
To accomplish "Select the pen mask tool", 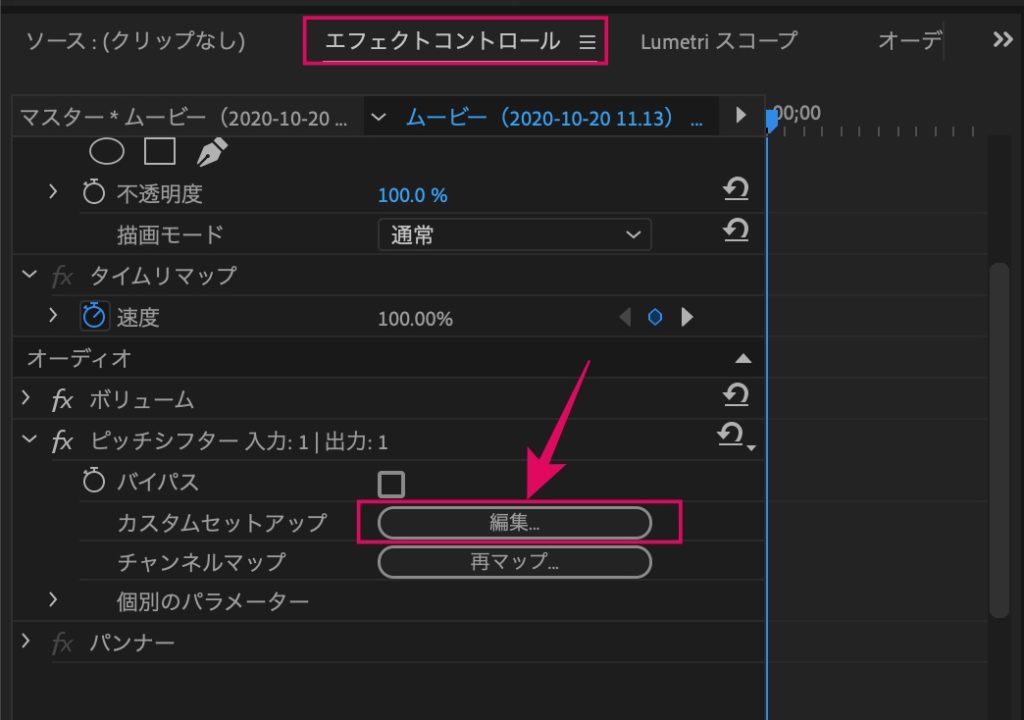I will [212, 152].
